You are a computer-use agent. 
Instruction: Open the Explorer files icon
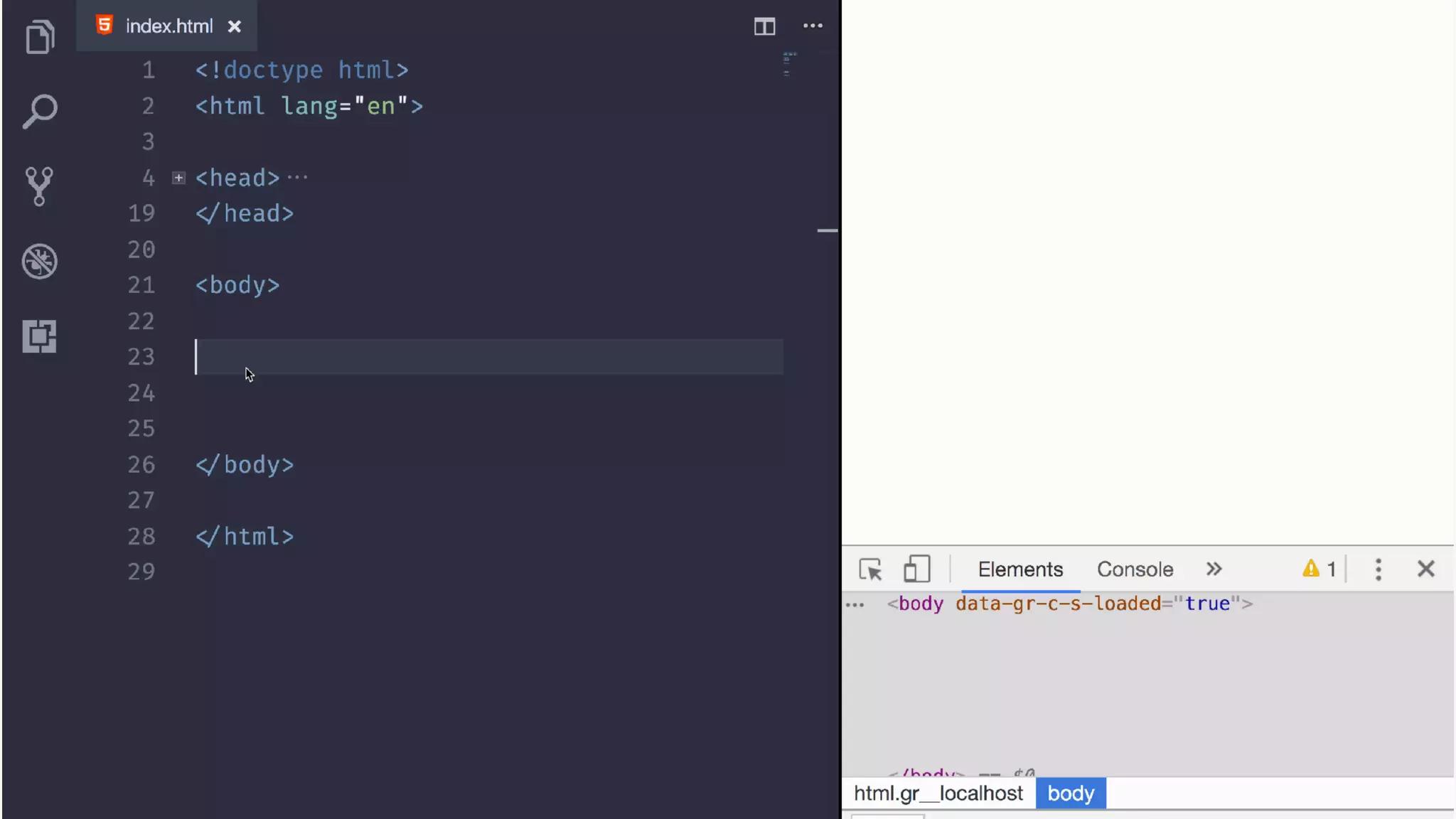(x=40, y=37)
